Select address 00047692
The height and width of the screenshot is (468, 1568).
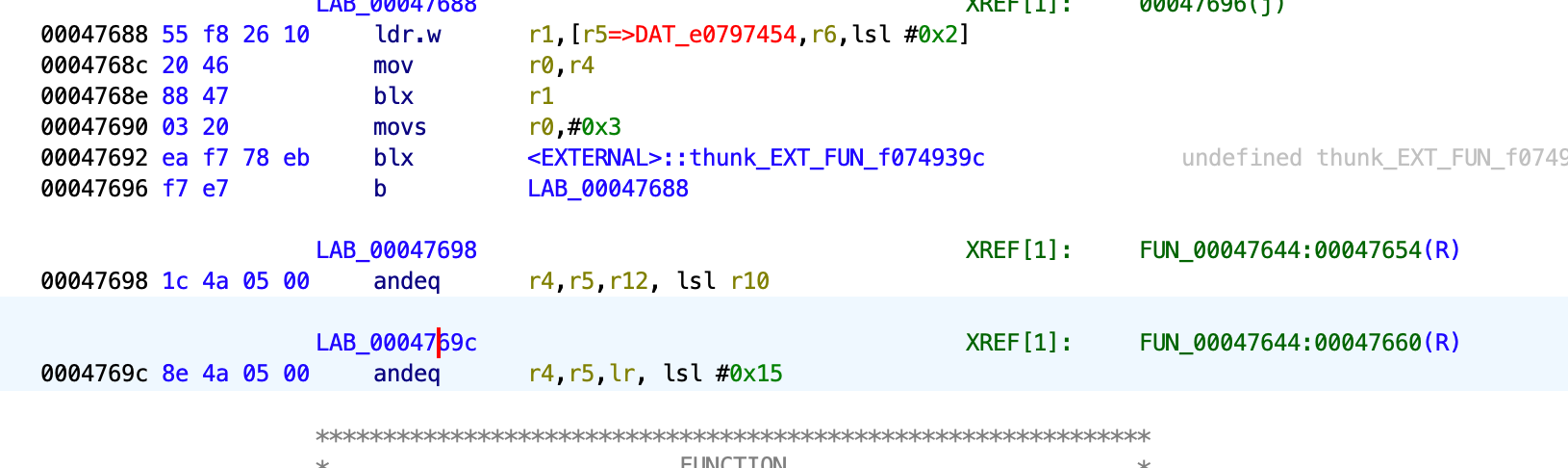click(x=94, y=158)
